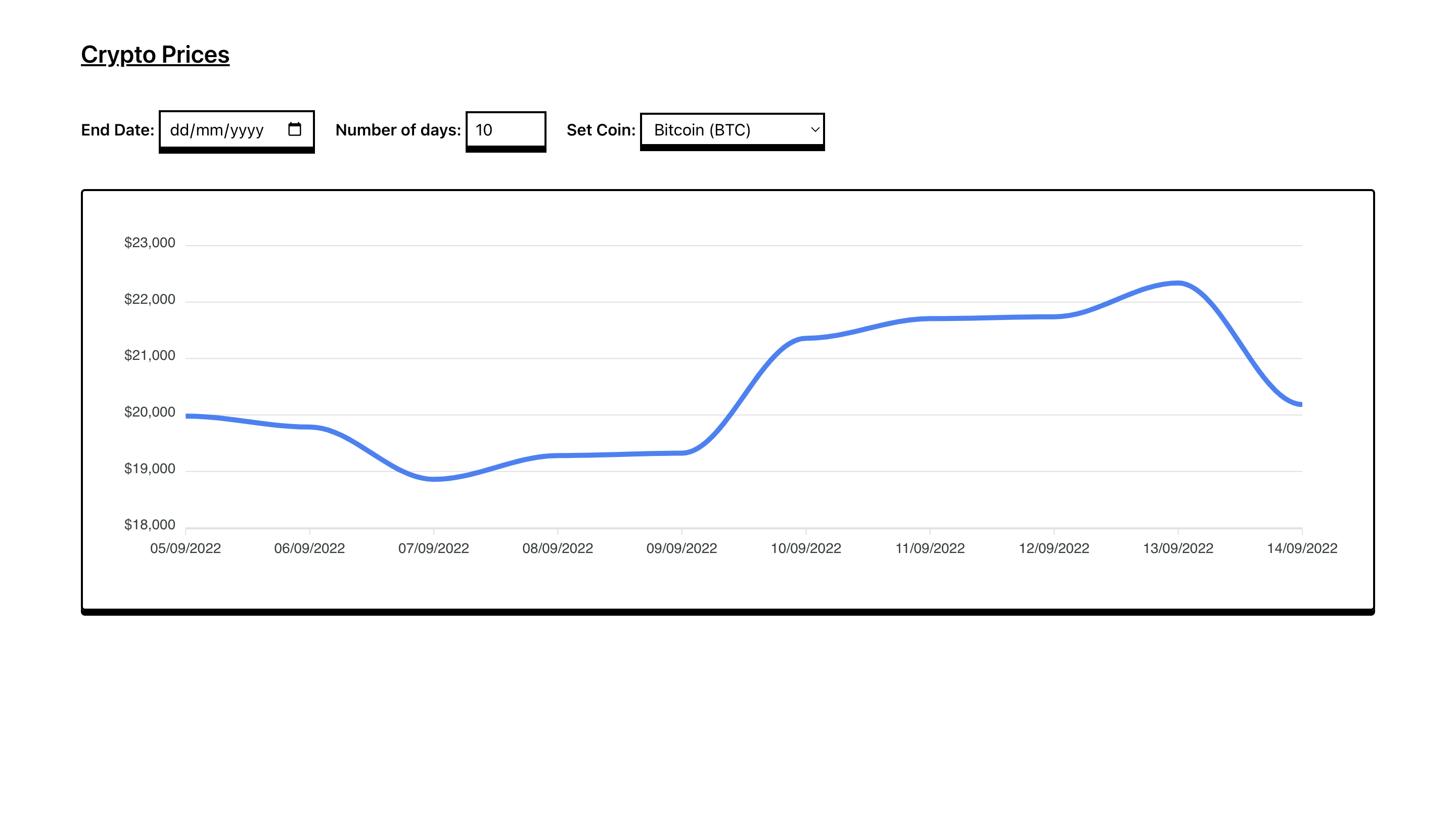
Task: Select the value 10 in days field
Action: tap(480, 129)
